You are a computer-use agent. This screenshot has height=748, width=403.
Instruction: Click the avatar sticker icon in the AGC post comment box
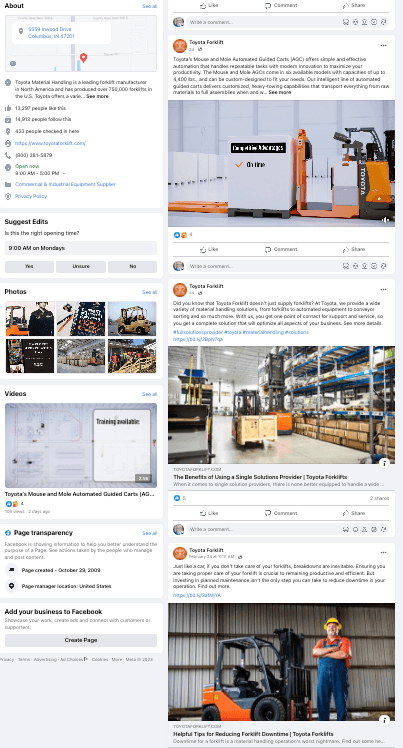tap(346, 266)
